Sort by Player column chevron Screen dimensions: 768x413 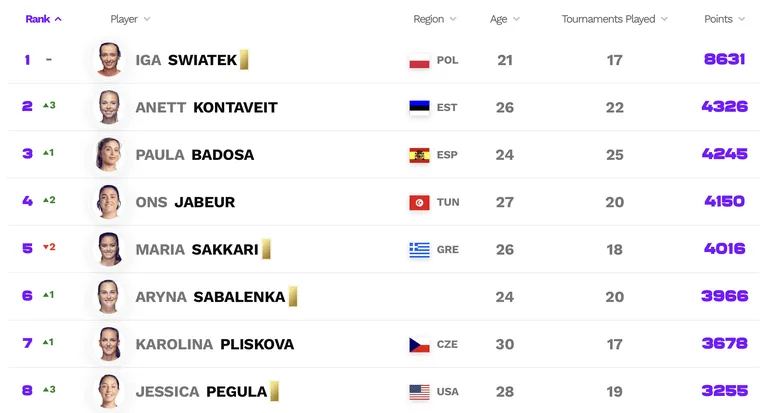(x=147, y=19)
